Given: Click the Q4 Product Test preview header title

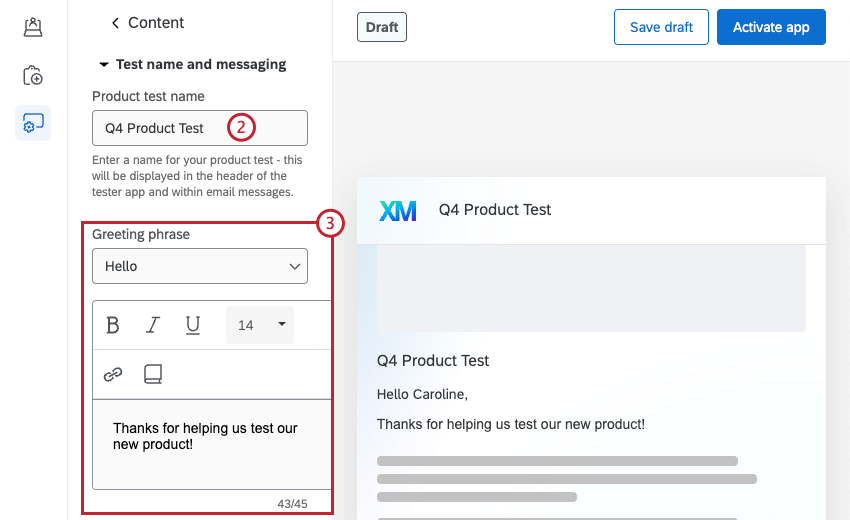Looking at the screenshot, I should pyautogui.click(x=495, y=210).
